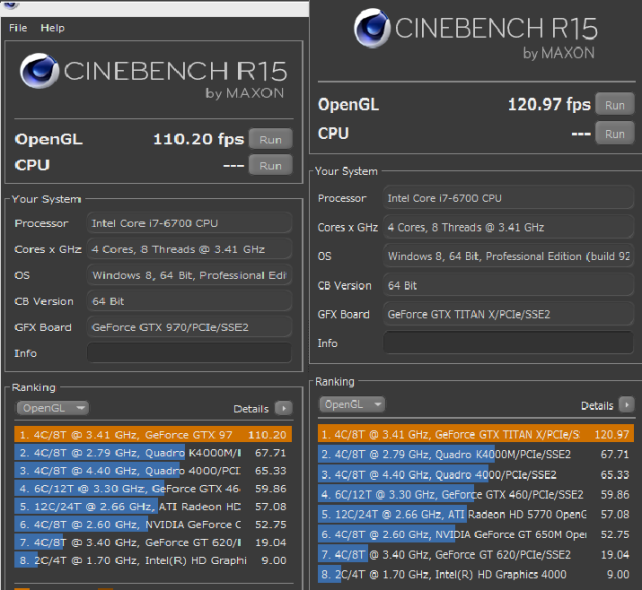Click the Cinebench sphere logo in the TITAN X window
Viewport: 642px width, 590px height.
pyautogui.click(x=373, y=30)
